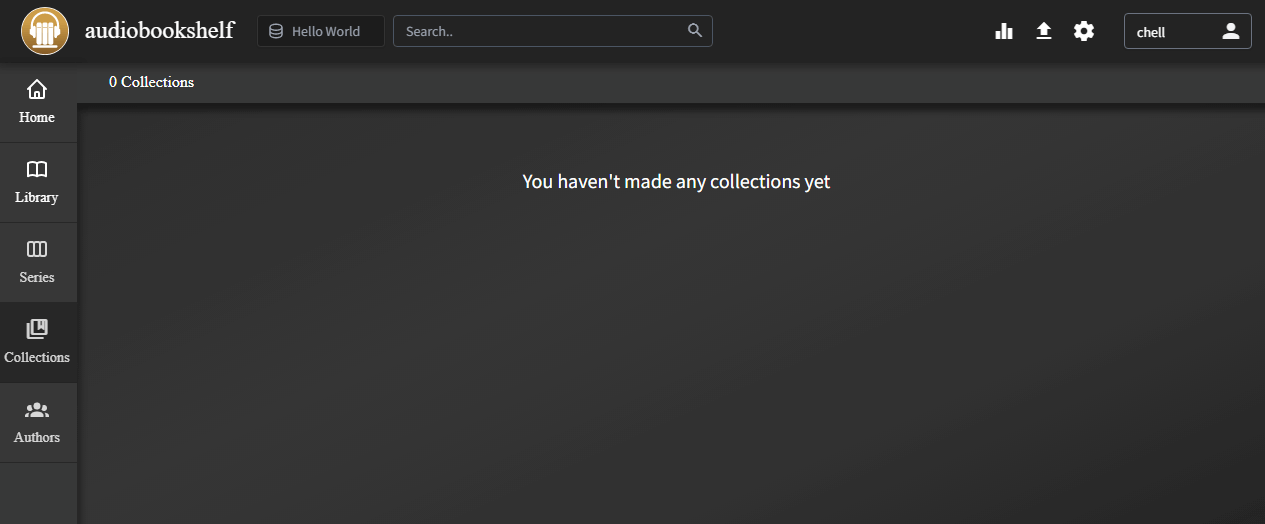Image resolution: width=1265 pixels, height=524 pixels.
Task: Expand the Hello World library selector
Action: pos(321,31)
